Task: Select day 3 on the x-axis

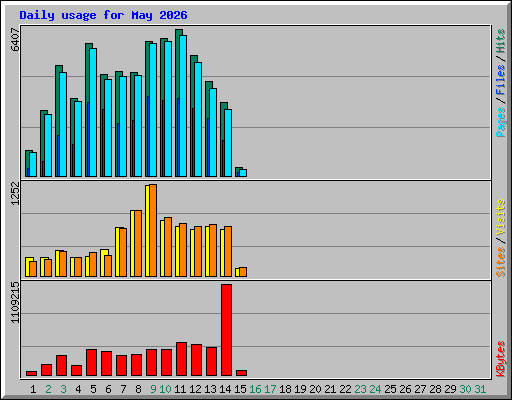Action: (63, 389)
